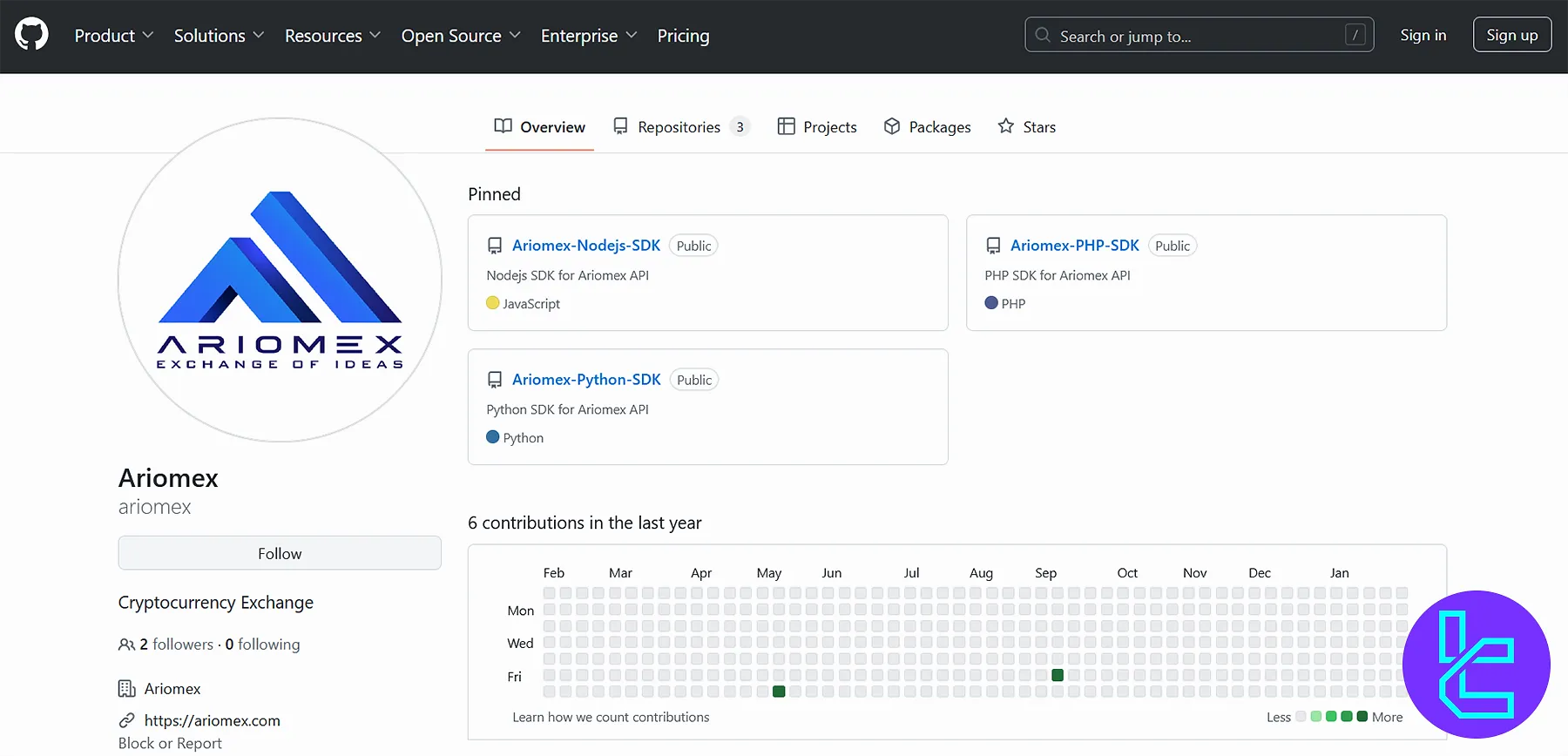1568x756 pixels.
Task: Click the darkest green legend square
Action: [1362, 717]
